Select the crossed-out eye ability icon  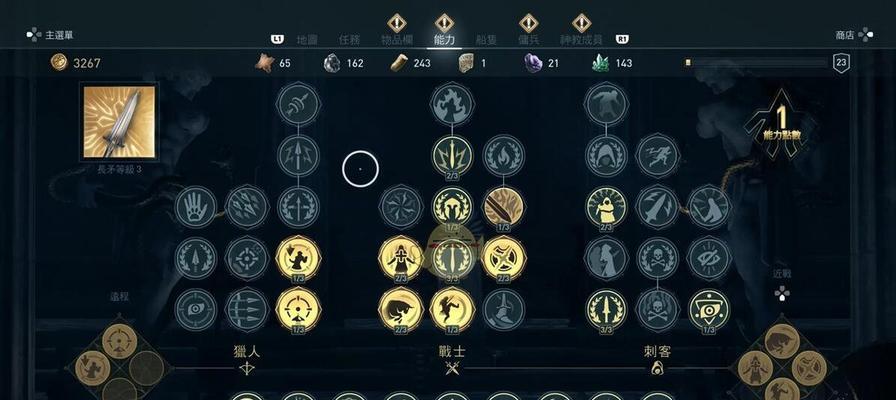pyautogui.click(x=709, y=258)
